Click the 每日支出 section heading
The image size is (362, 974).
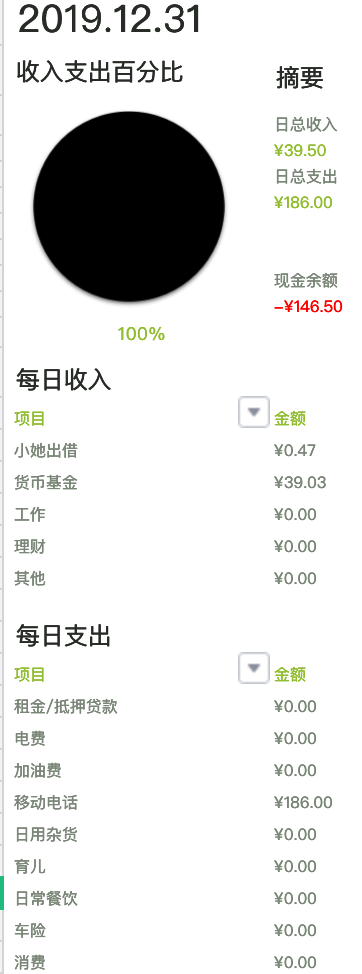click(63, 637)
